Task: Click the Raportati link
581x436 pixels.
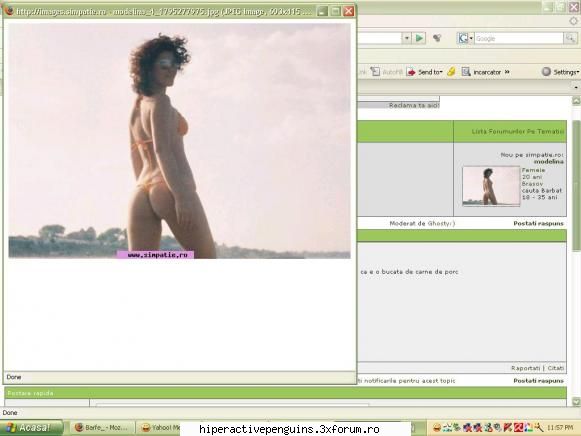Action: tap(525, 368)
